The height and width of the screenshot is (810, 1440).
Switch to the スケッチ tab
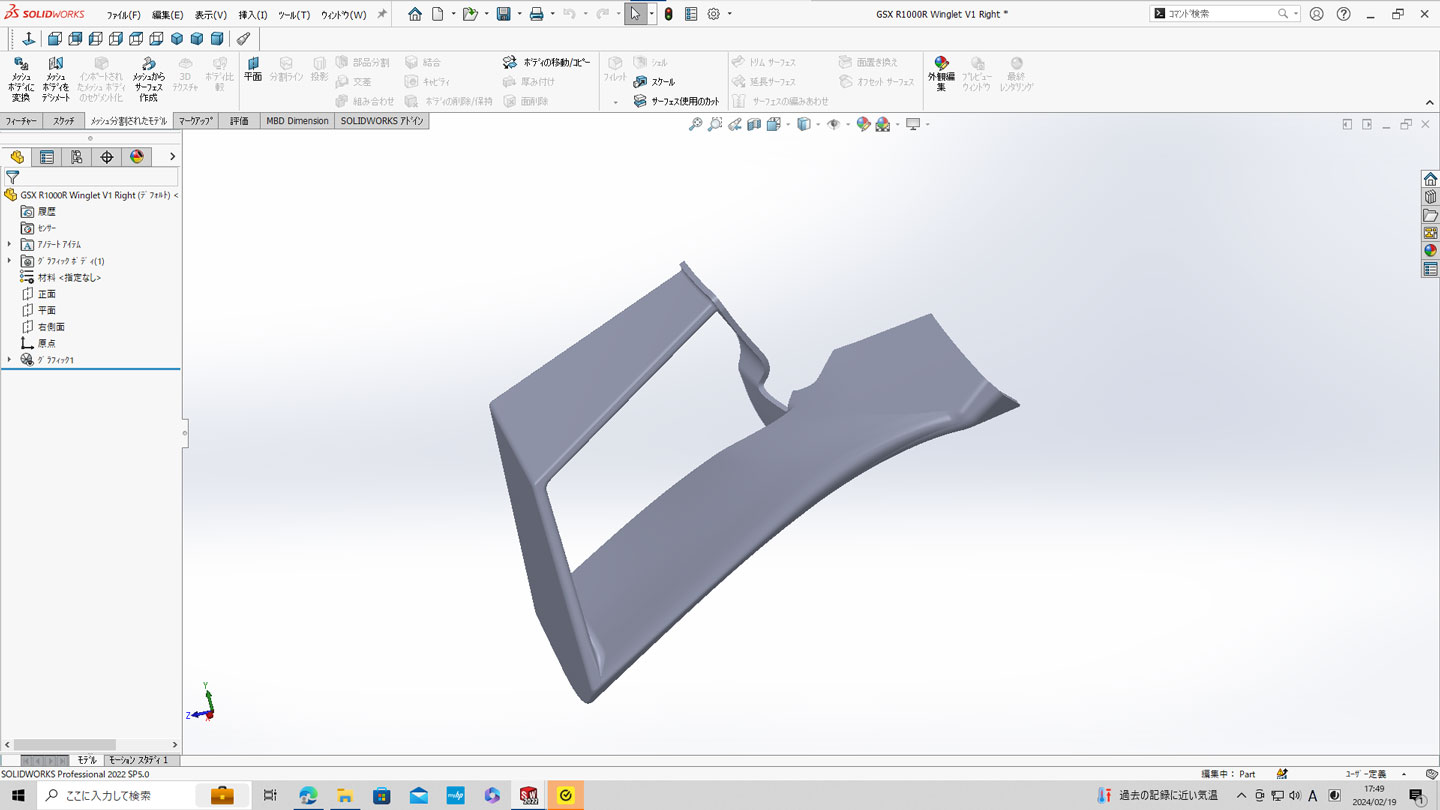[64, 121]
